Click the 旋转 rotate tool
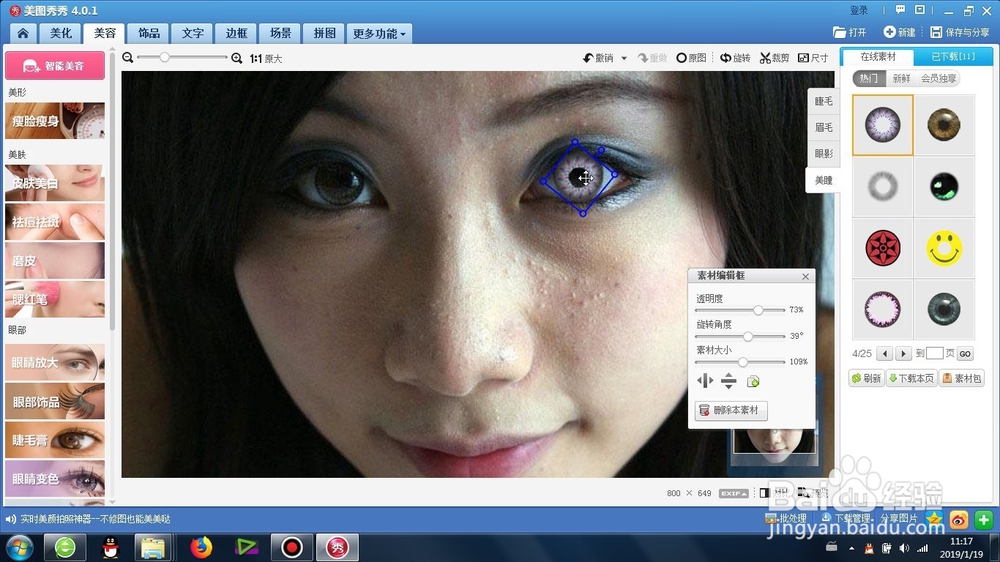The image size is (1000, 562). pos(735,58)
